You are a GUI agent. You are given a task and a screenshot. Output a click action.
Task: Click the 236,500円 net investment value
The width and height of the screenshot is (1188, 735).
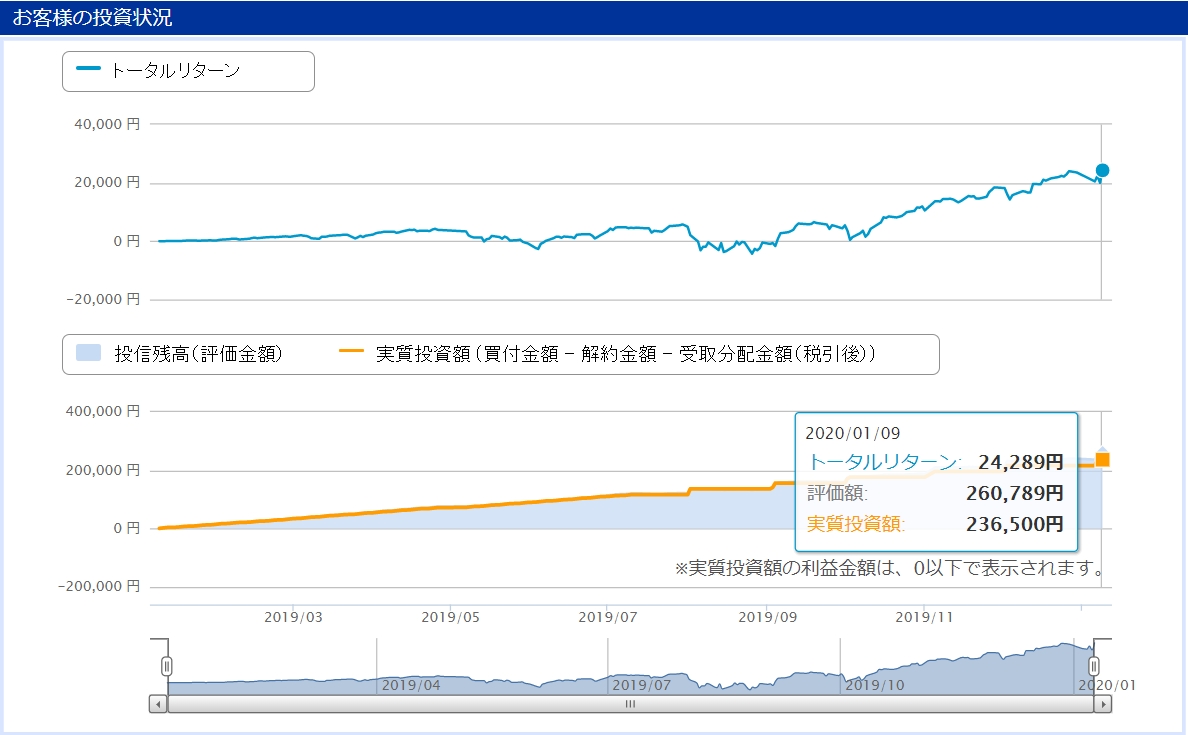pyautogui.click(x=1014, y=524)
